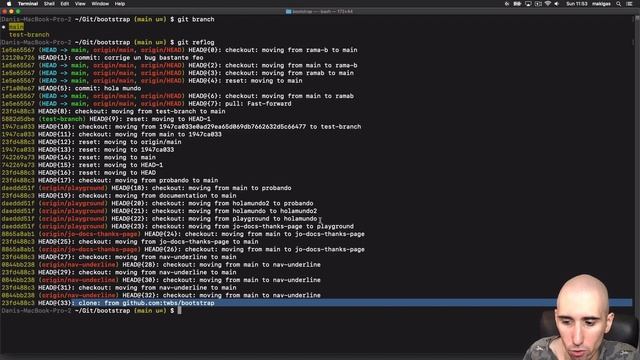The height and width of the screenshot is (360, 640).
Task: Click 'HEAD@{11}: checkout: moving from main to 1947ca033'
Action: [130, 134]
